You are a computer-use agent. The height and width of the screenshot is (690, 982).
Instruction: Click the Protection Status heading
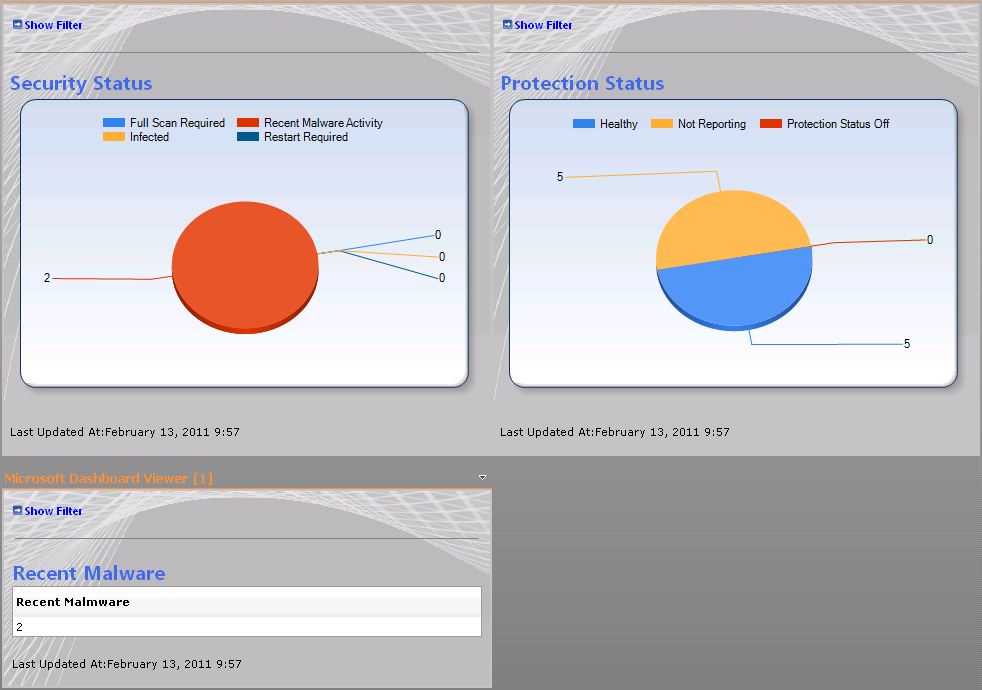coord(582,84)
